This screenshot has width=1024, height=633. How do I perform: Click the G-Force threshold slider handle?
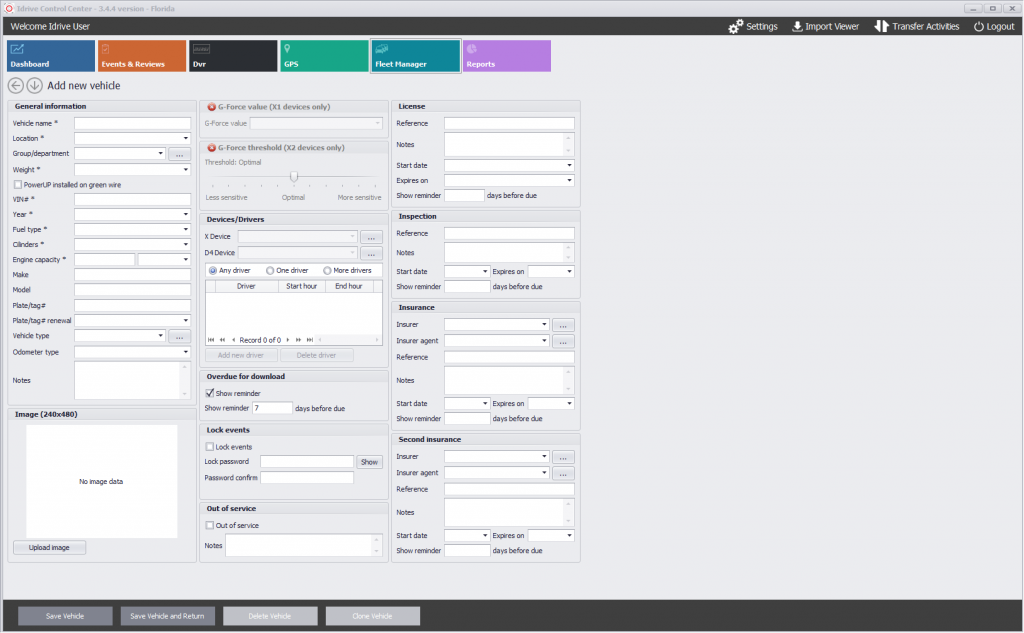(x=294, y=176)
